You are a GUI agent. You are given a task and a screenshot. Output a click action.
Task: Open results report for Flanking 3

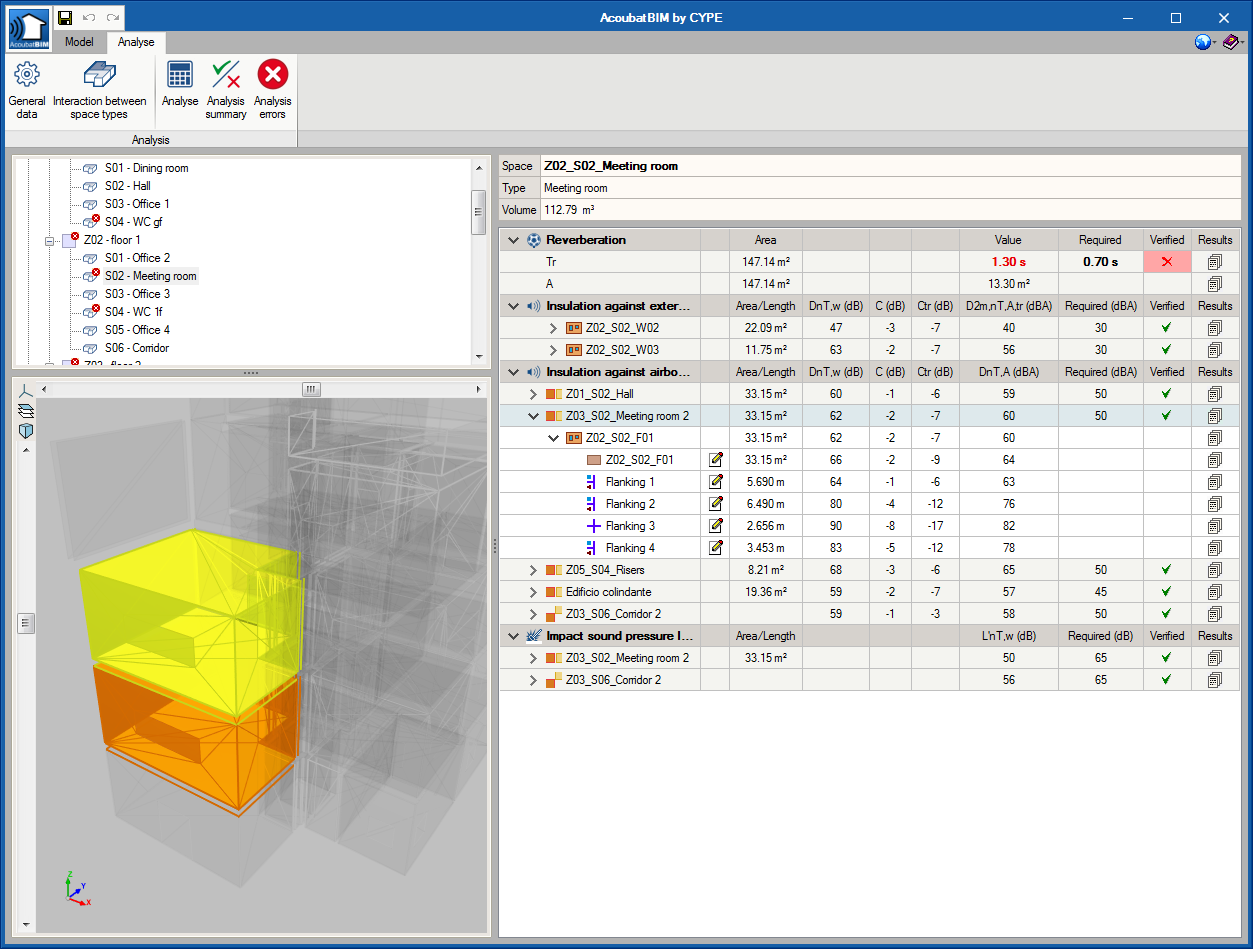pos(1215,526)
